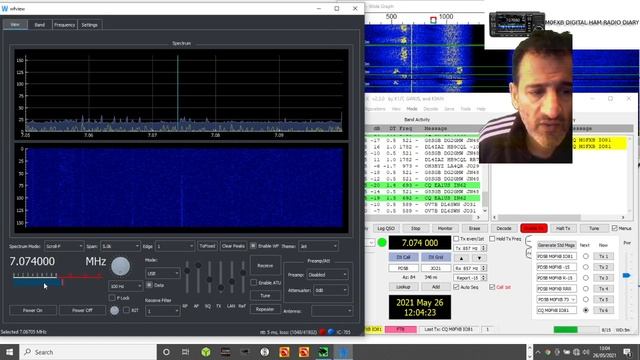This screenshot has width=640, height=360.
Task: Click the Log QSO button
Action: coord(386,228)
